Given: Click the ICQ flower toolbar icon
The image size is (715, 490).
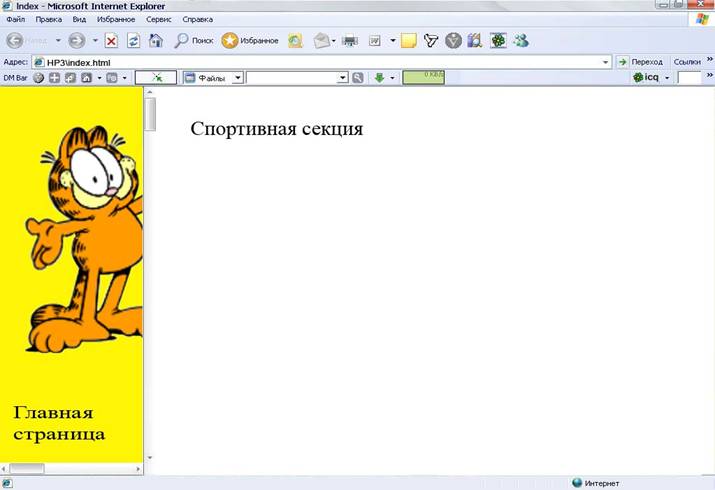Looking at the screenshot, I should click(x=498, y=41).
